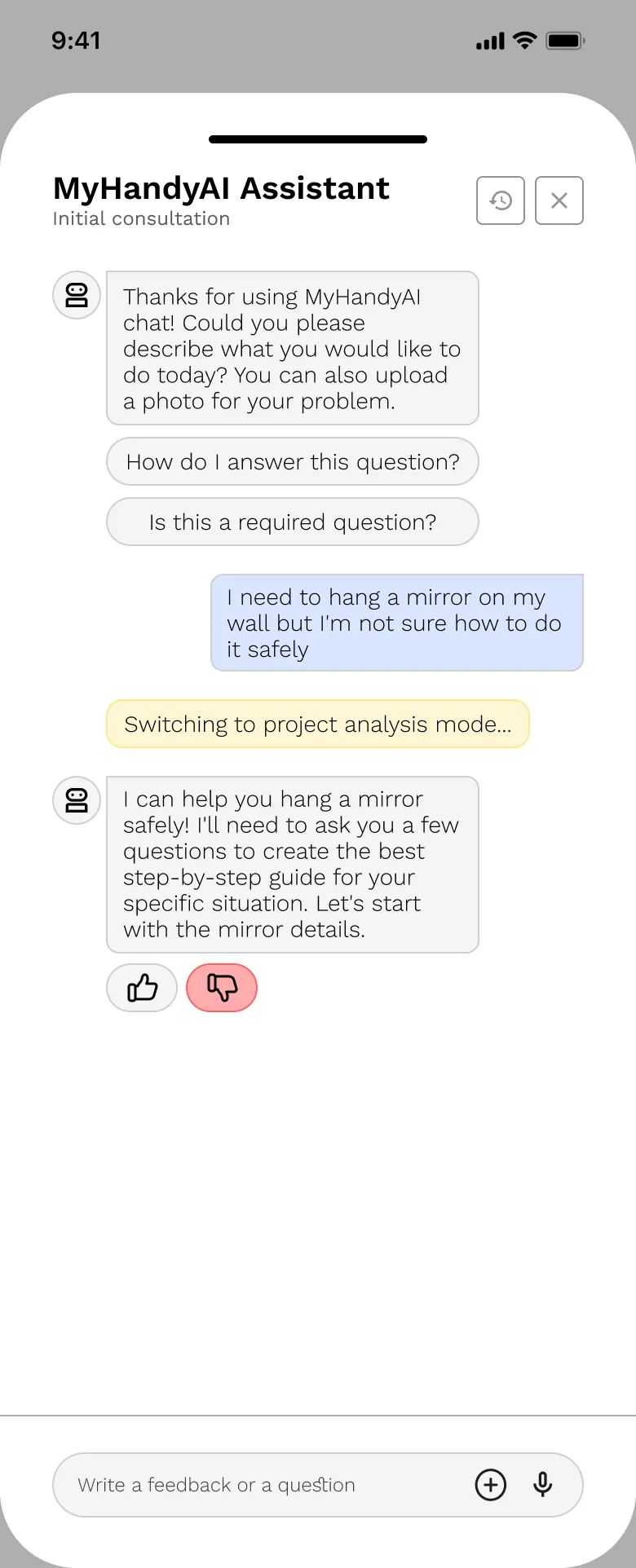The width and height of the screenshot is (636, 1568).
Task: Select "How do I answer this question?" suggestion
Action: 293,462
